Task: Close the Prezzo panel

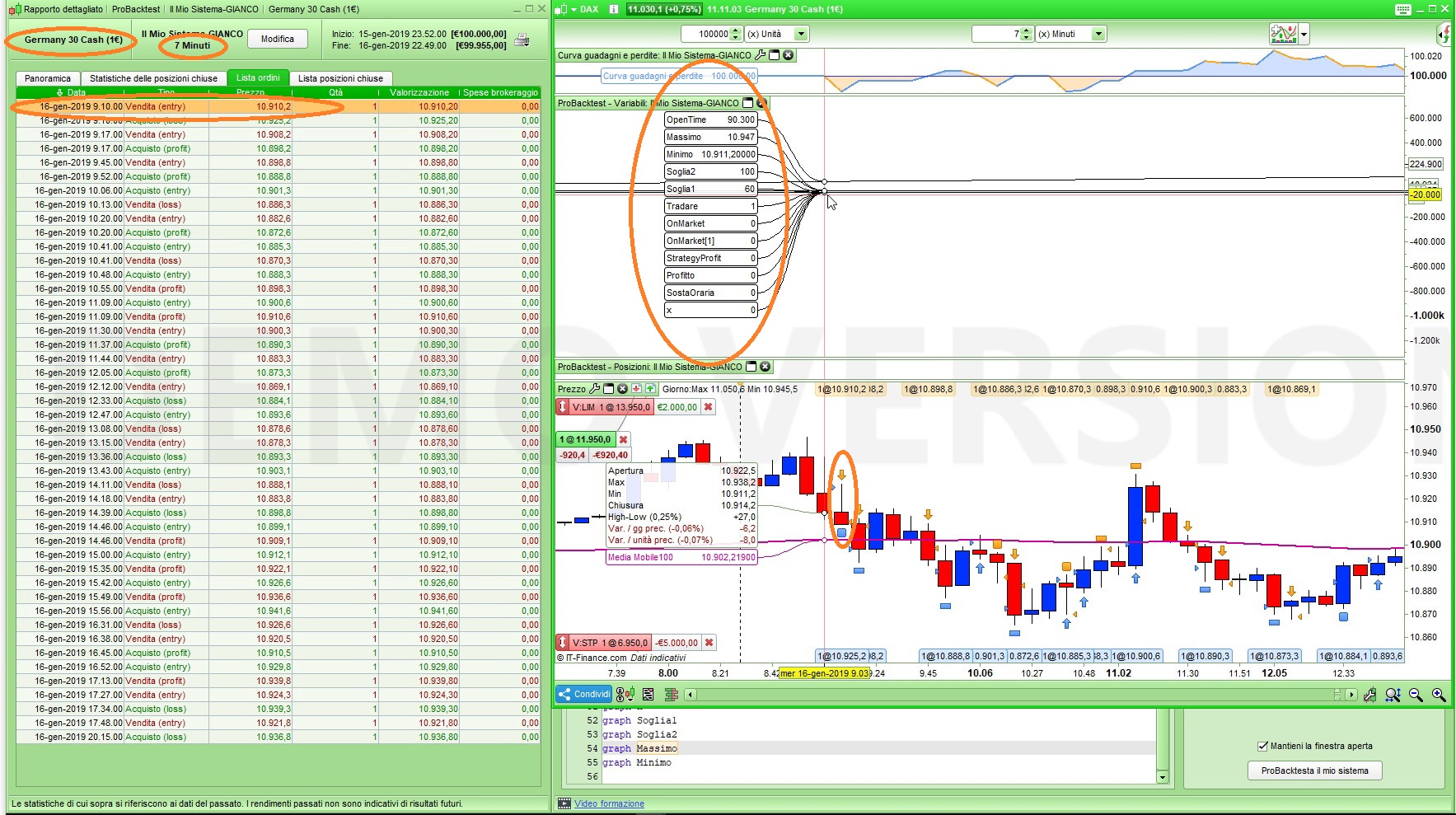Action: [623, 389]
